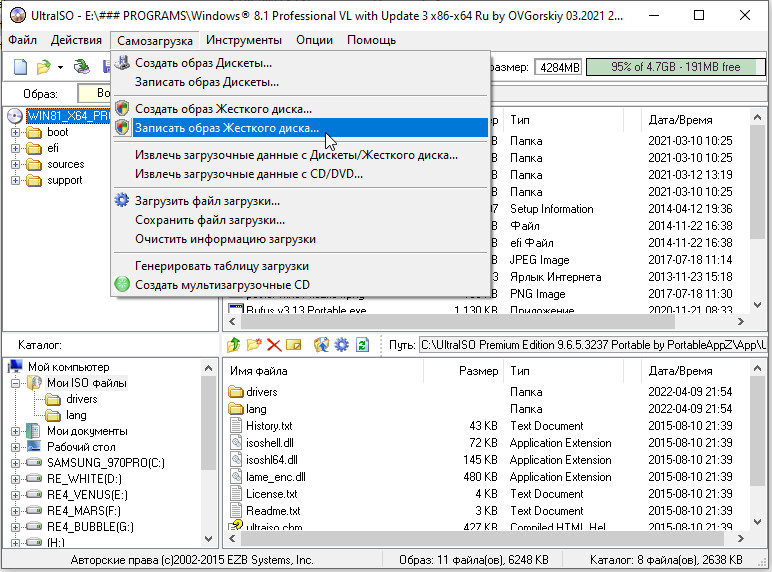Click the History.txt file icon

236,425
